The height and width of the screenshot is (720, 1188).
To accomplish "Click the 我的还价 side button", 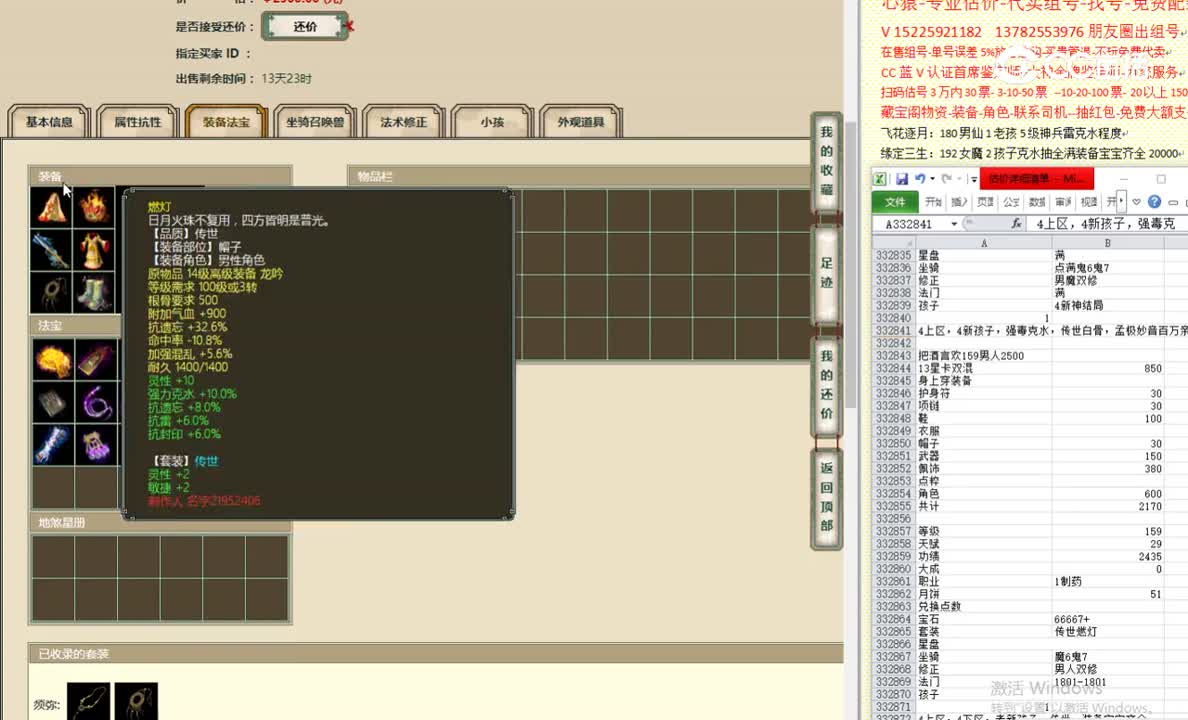I will (826, 385).
